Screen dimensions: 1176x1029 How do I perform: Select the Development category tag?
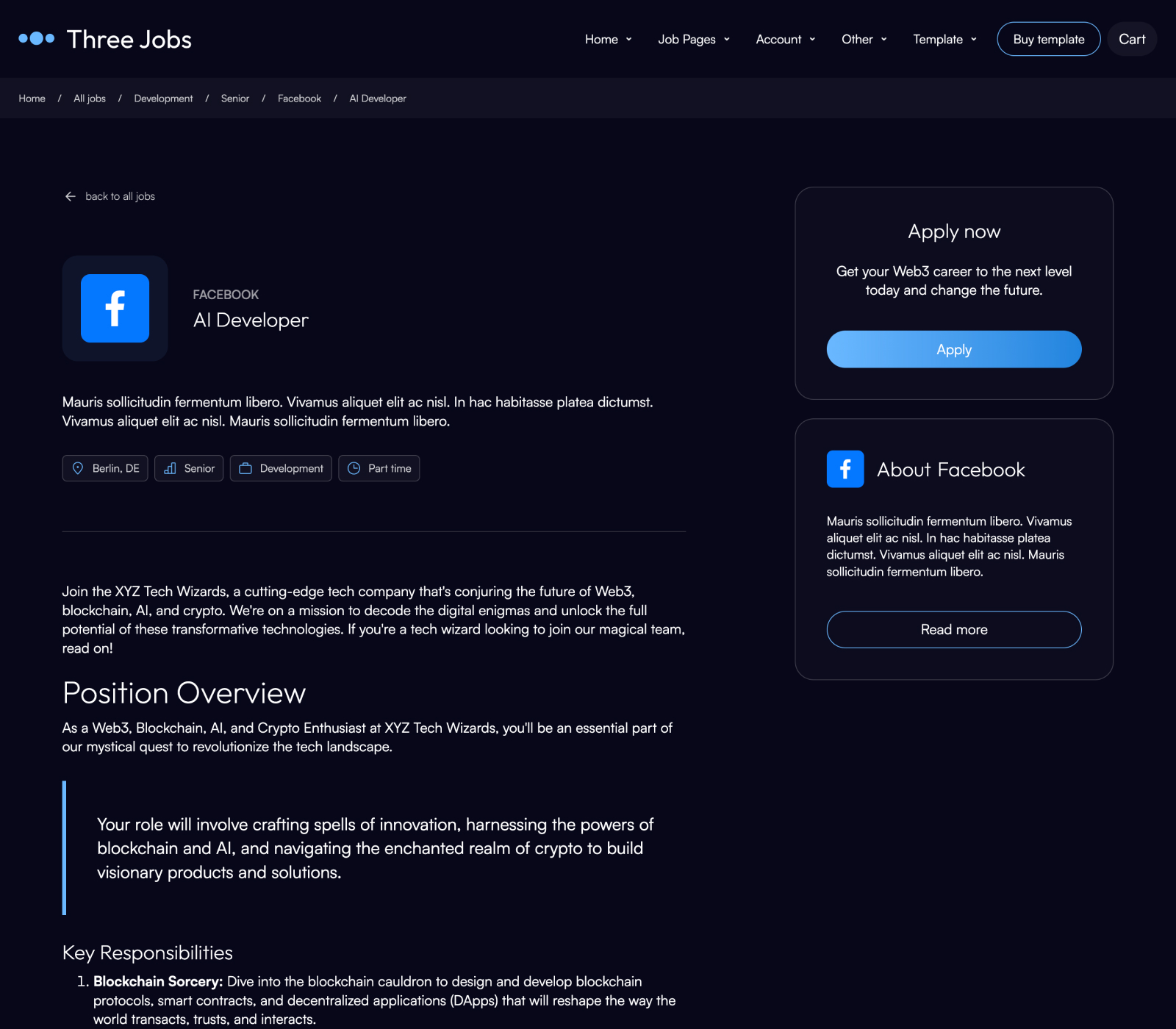coord(281,468)
